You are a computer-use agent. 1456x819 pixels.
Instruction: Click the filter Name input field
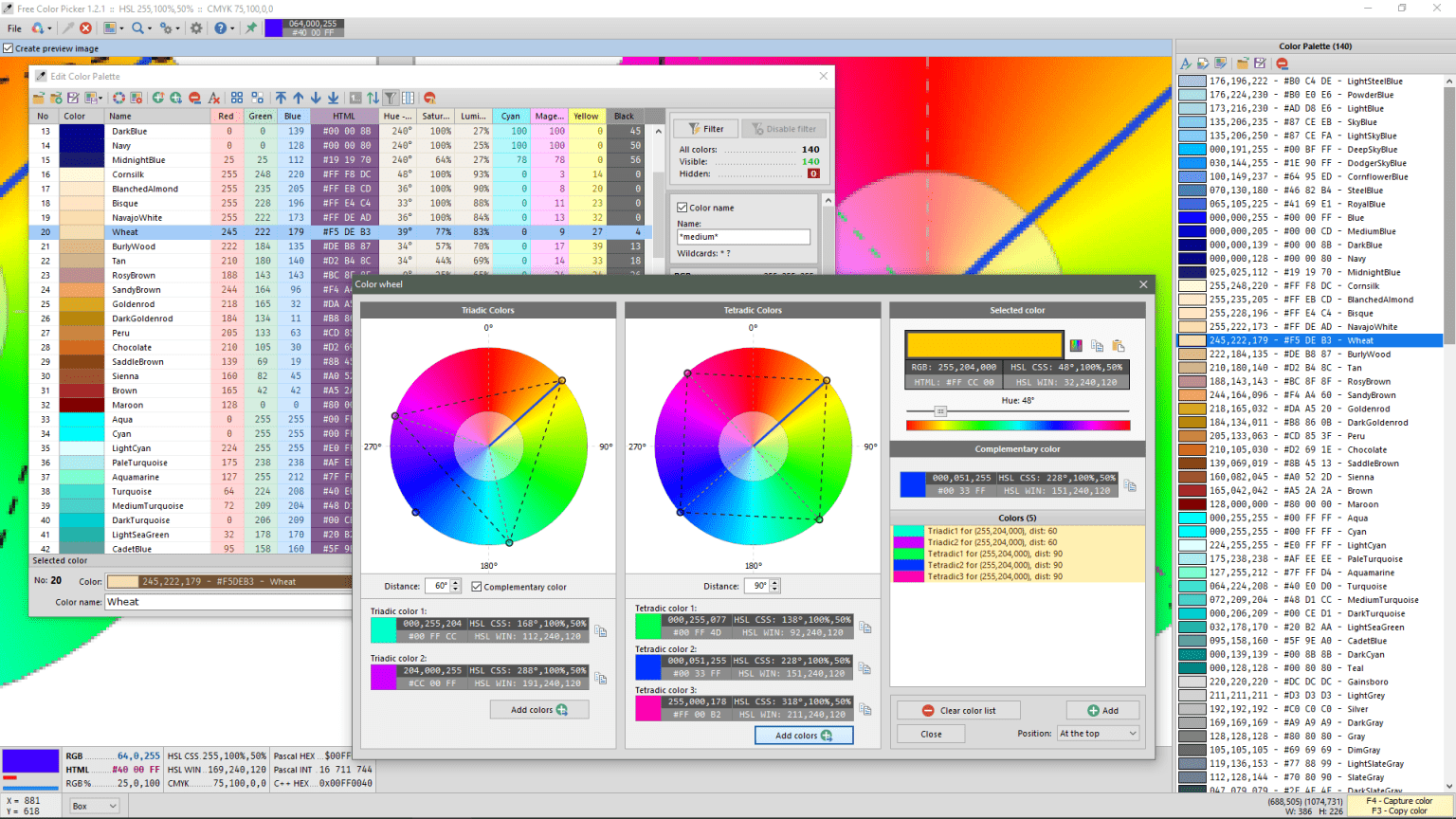pyautogui.click(x=743, y=237)
